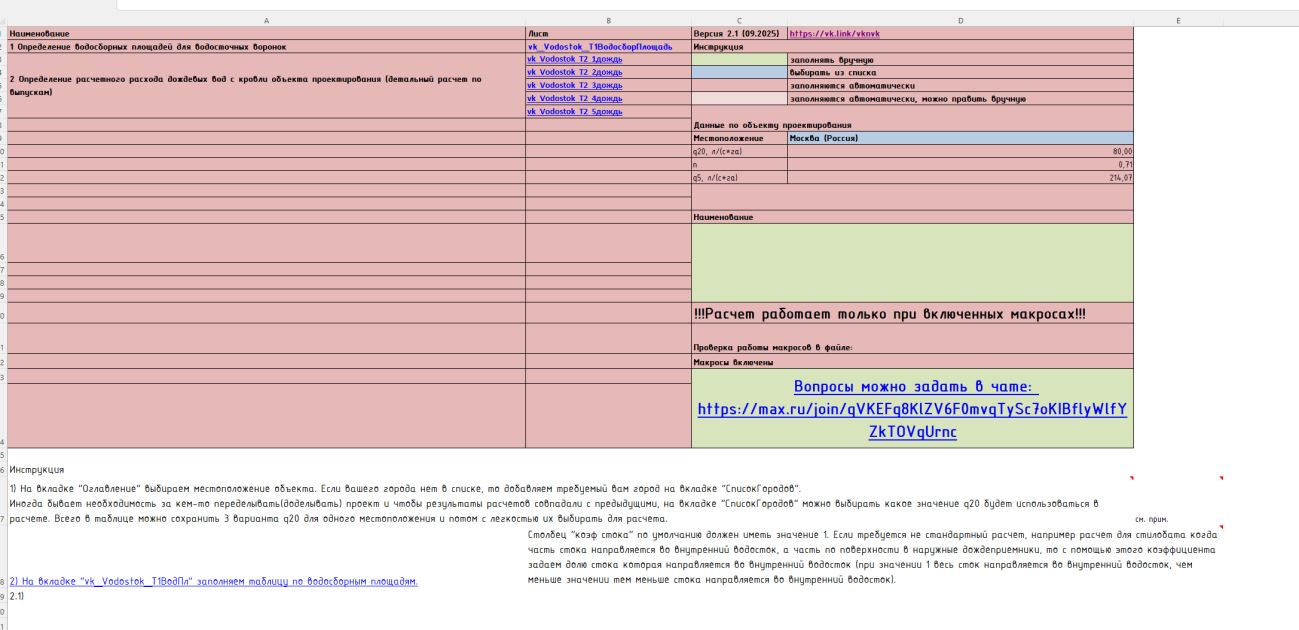Click 'заполняются автоматически' legend text
Viewport: 1299px width, 630px height.
tap(852, 86)
